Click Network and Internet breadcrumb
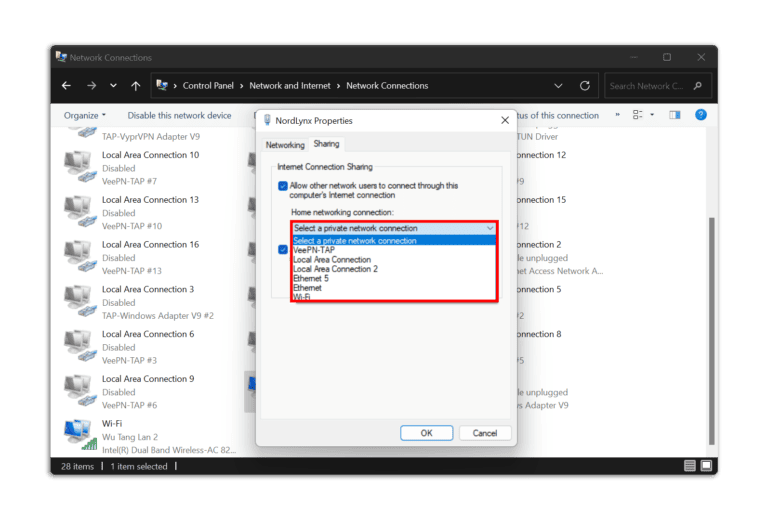The image size is (768, 520). [290, 86]
